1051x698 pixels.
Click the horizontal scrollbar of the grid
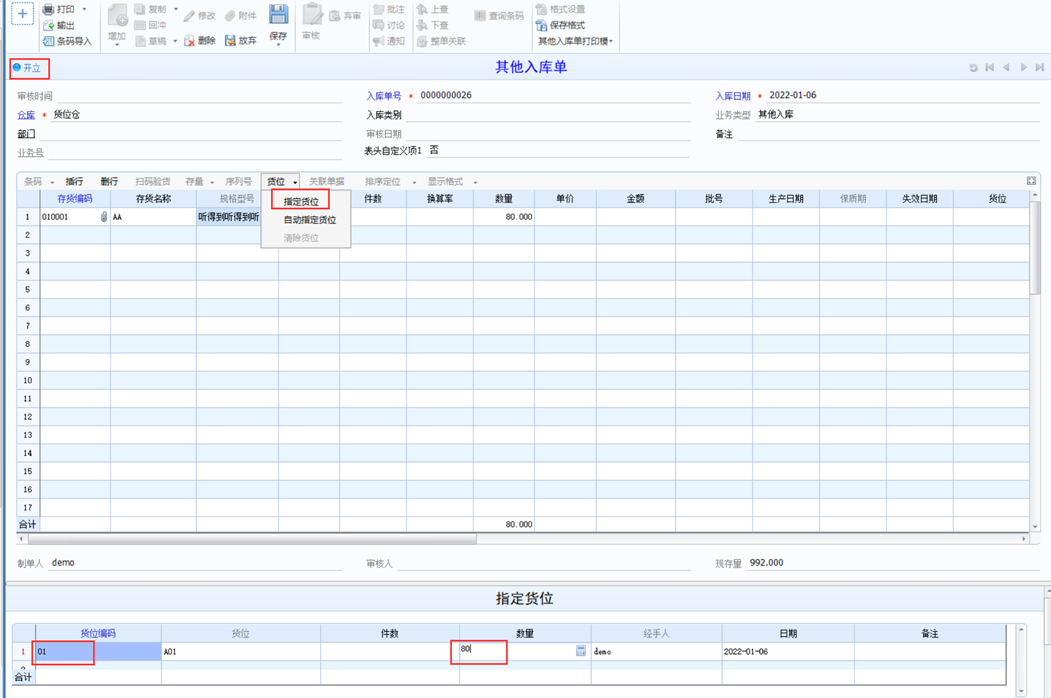coord(252,538)
